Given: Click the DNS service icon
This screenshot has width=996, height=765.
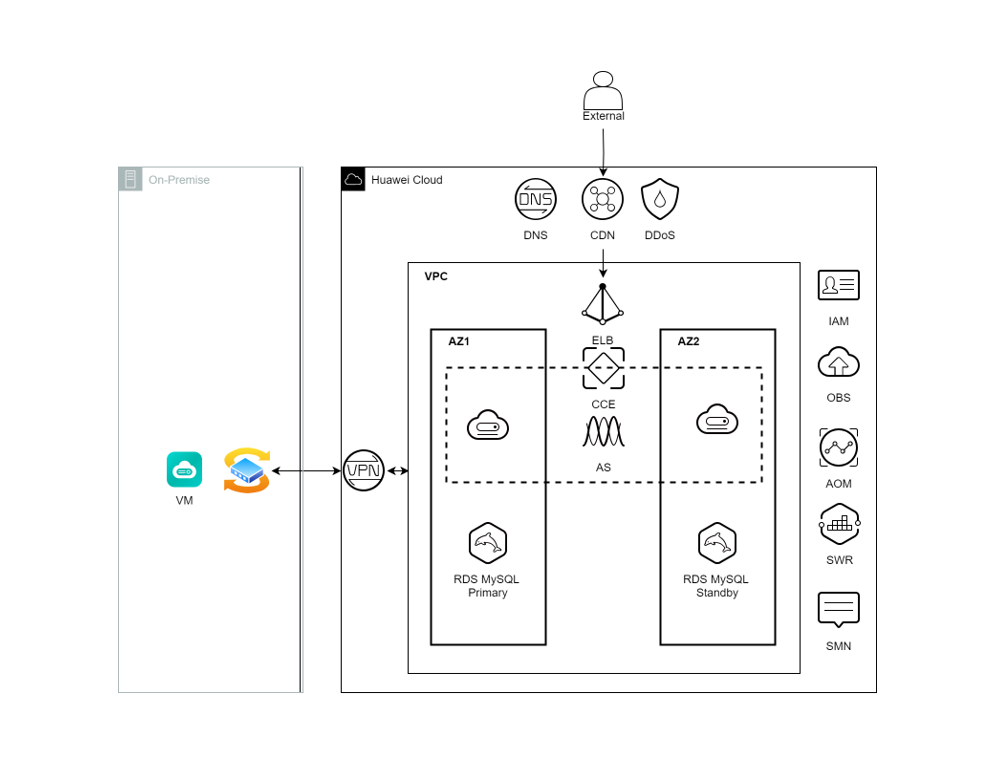Looking at the screenshot, I should point(535,200).
